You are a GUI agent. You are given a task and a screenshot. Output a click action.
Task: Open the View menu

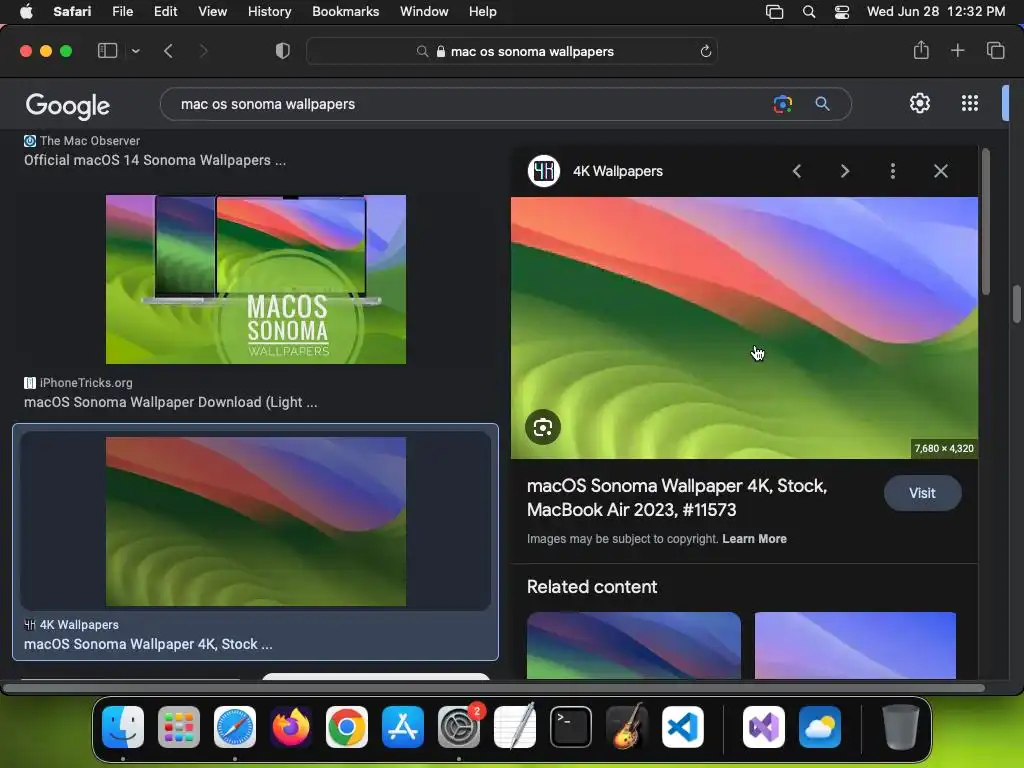212,11
